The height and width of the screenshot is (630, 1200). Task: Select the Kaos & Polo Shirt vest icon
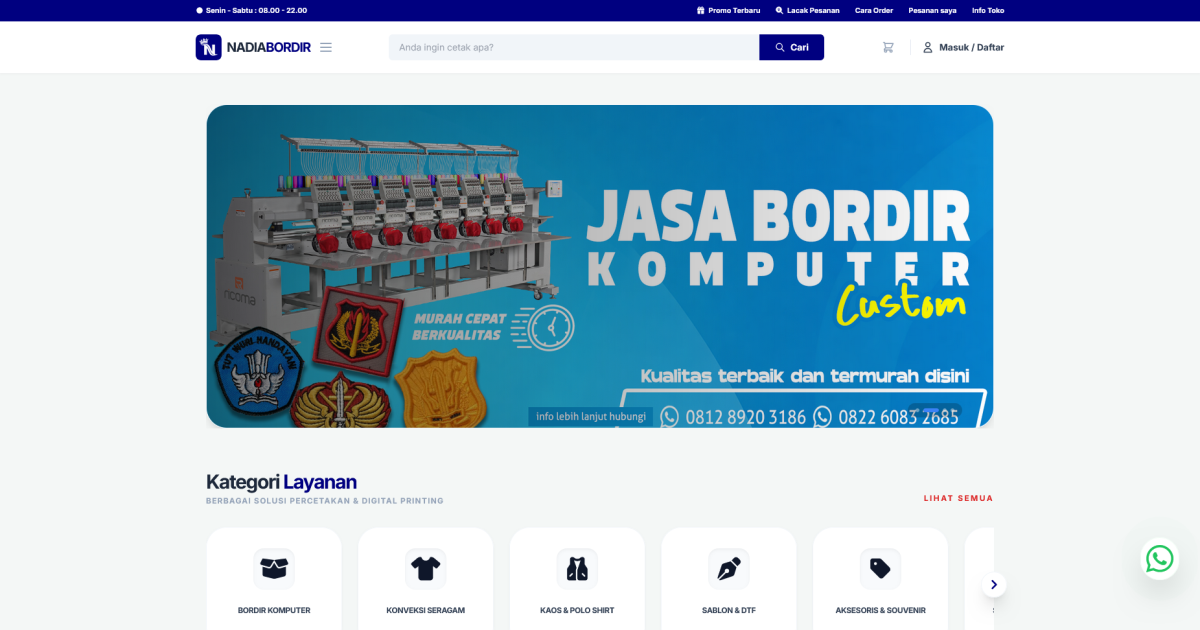pos(577,568)
